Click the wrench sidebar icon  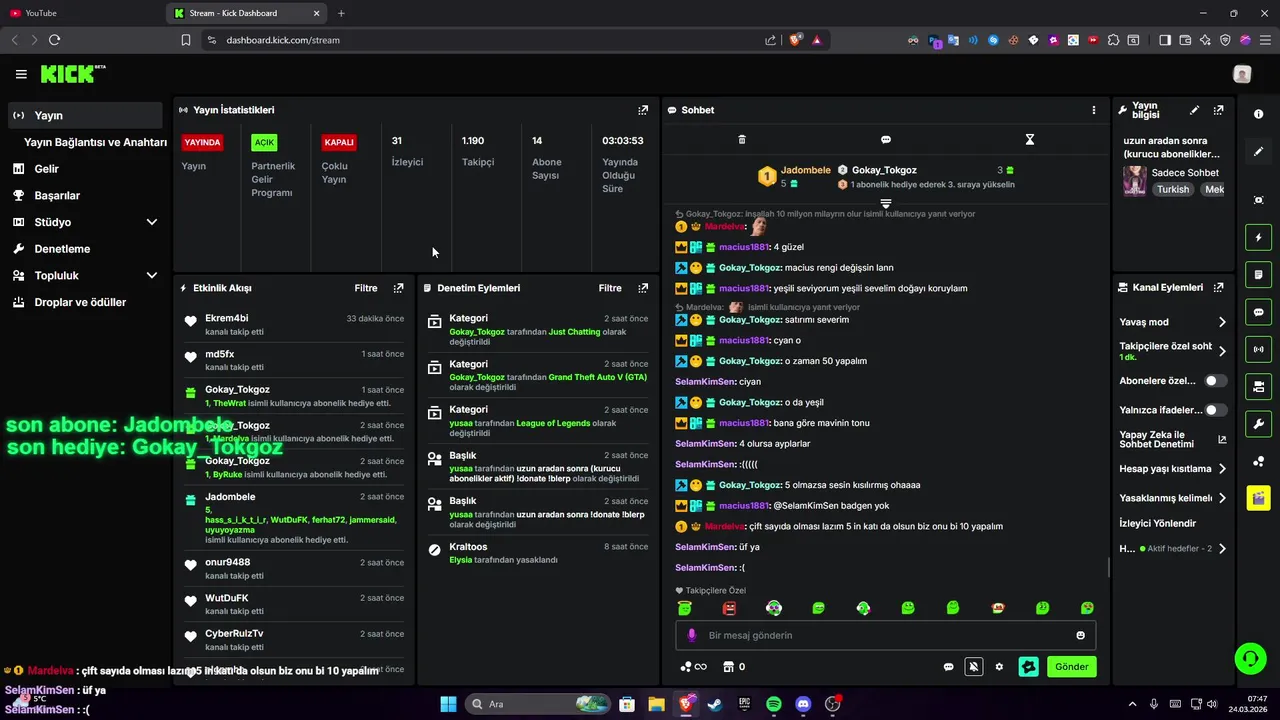pyautogui.click(x=1258, y=423)
